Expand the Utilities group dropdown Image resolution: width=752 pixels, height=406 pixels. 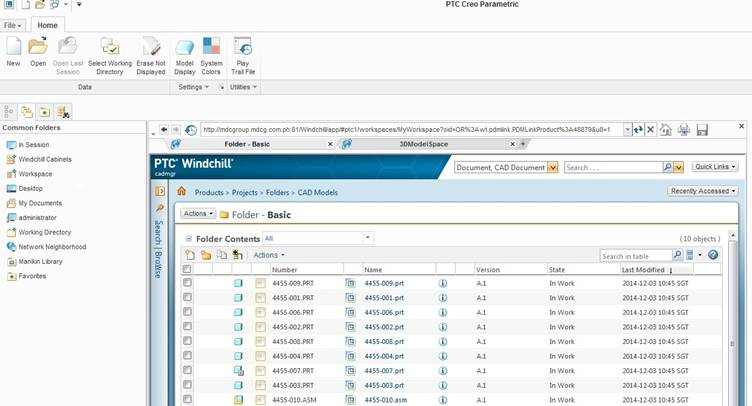coord(243,87)
